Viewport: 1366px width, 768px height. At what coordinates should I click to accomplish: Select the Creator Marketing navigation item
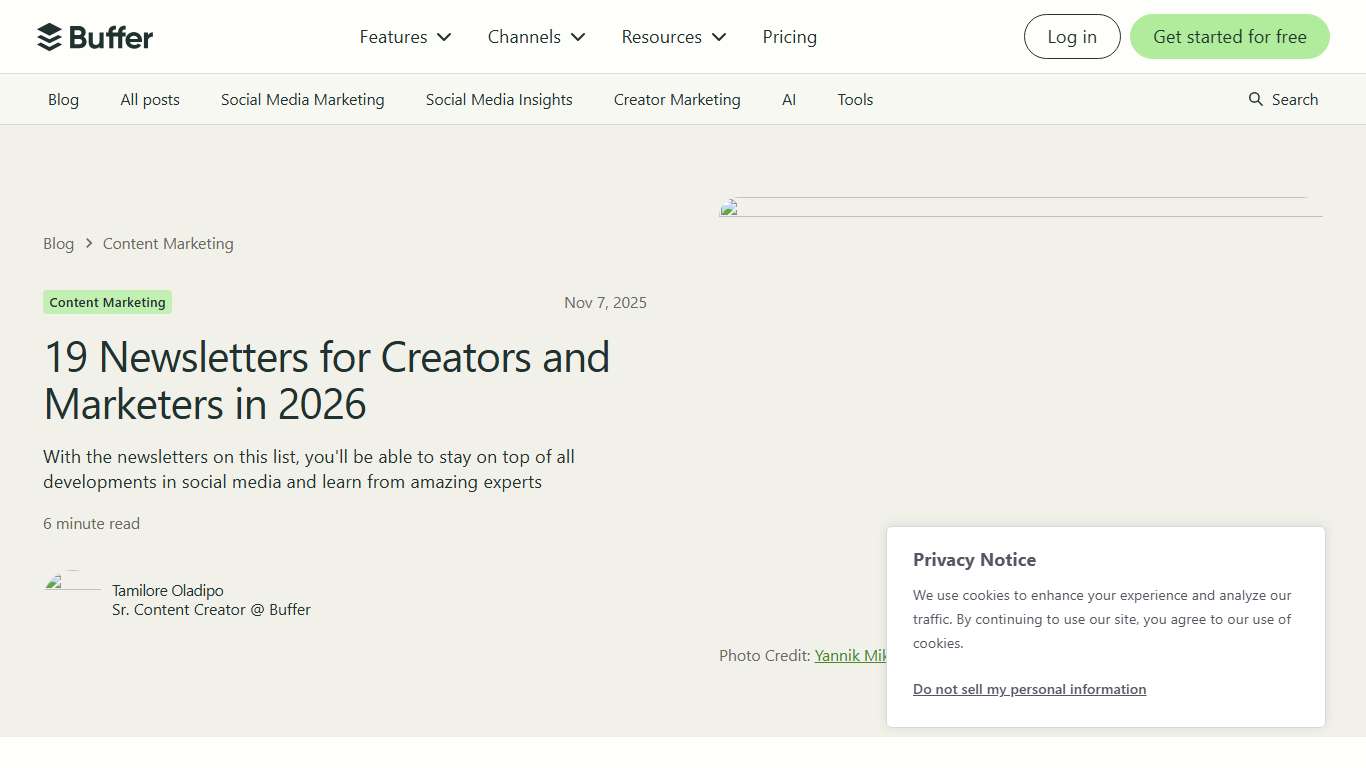tap(676, 99)
